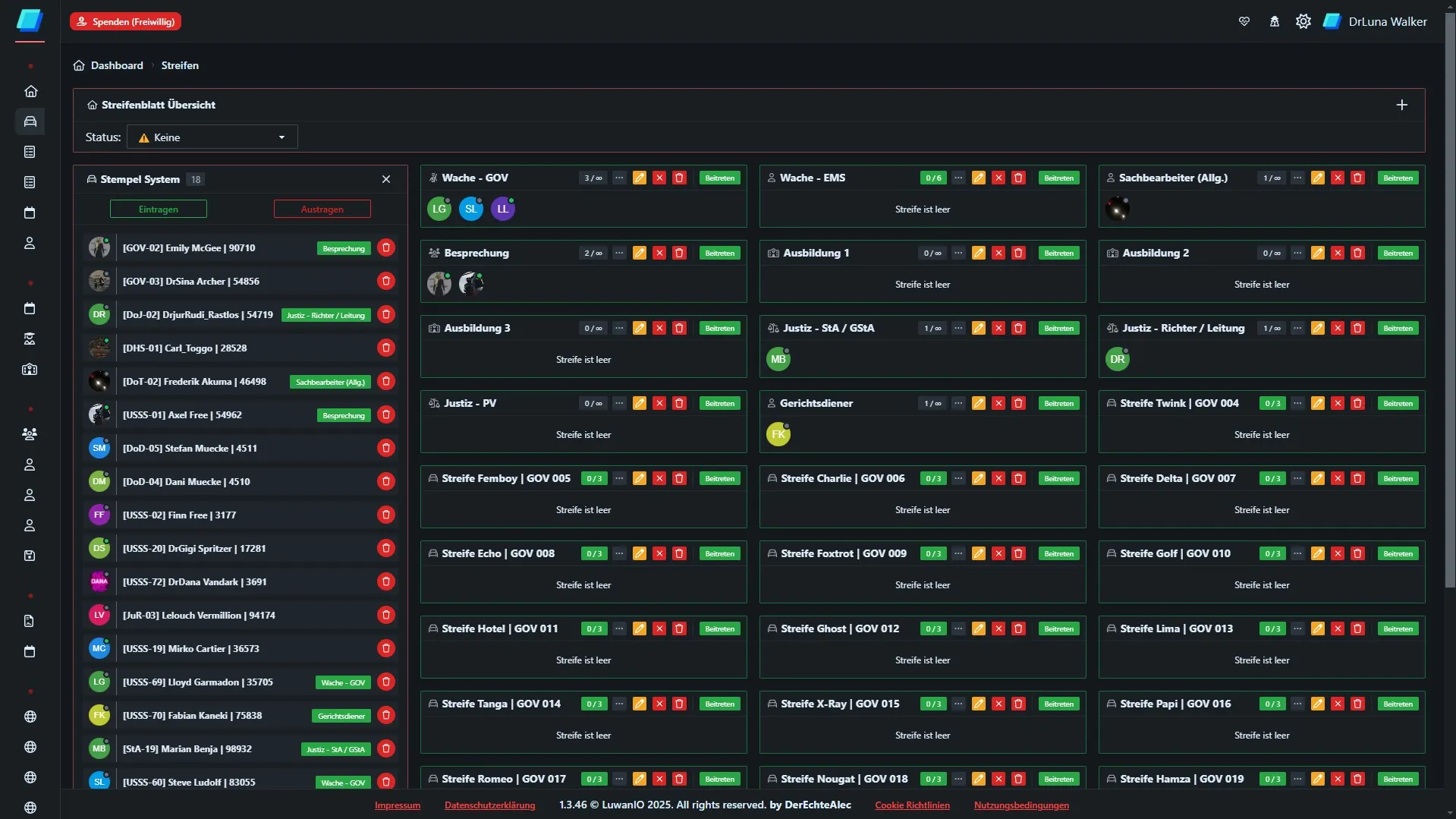Click the save disk icon in the sidebar
Screen dimensions: 1456x819
pos(30,556)
